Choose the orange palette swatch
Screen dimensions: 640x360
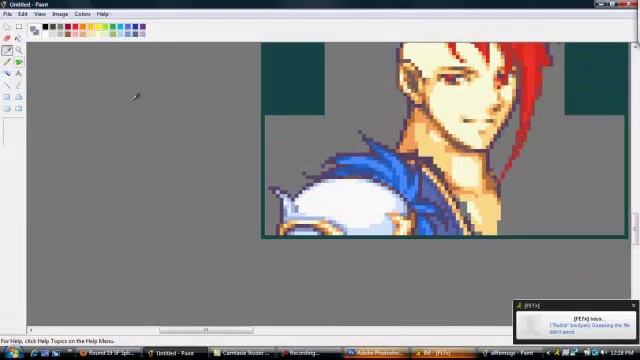(83, 27)
